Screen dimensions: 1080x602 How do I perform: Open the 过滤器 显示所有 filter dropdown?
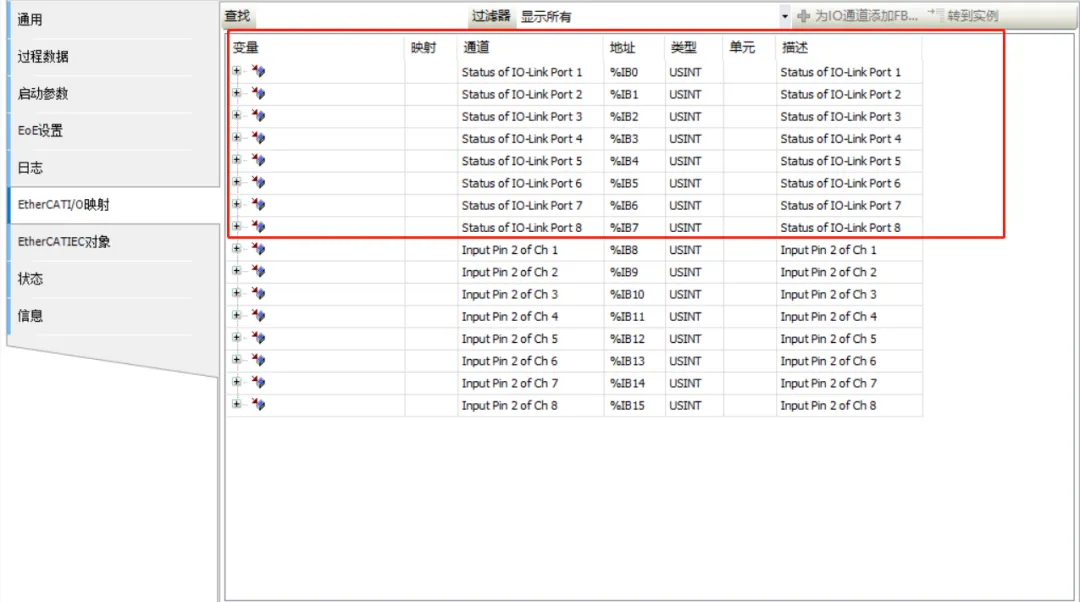point(784,16)
